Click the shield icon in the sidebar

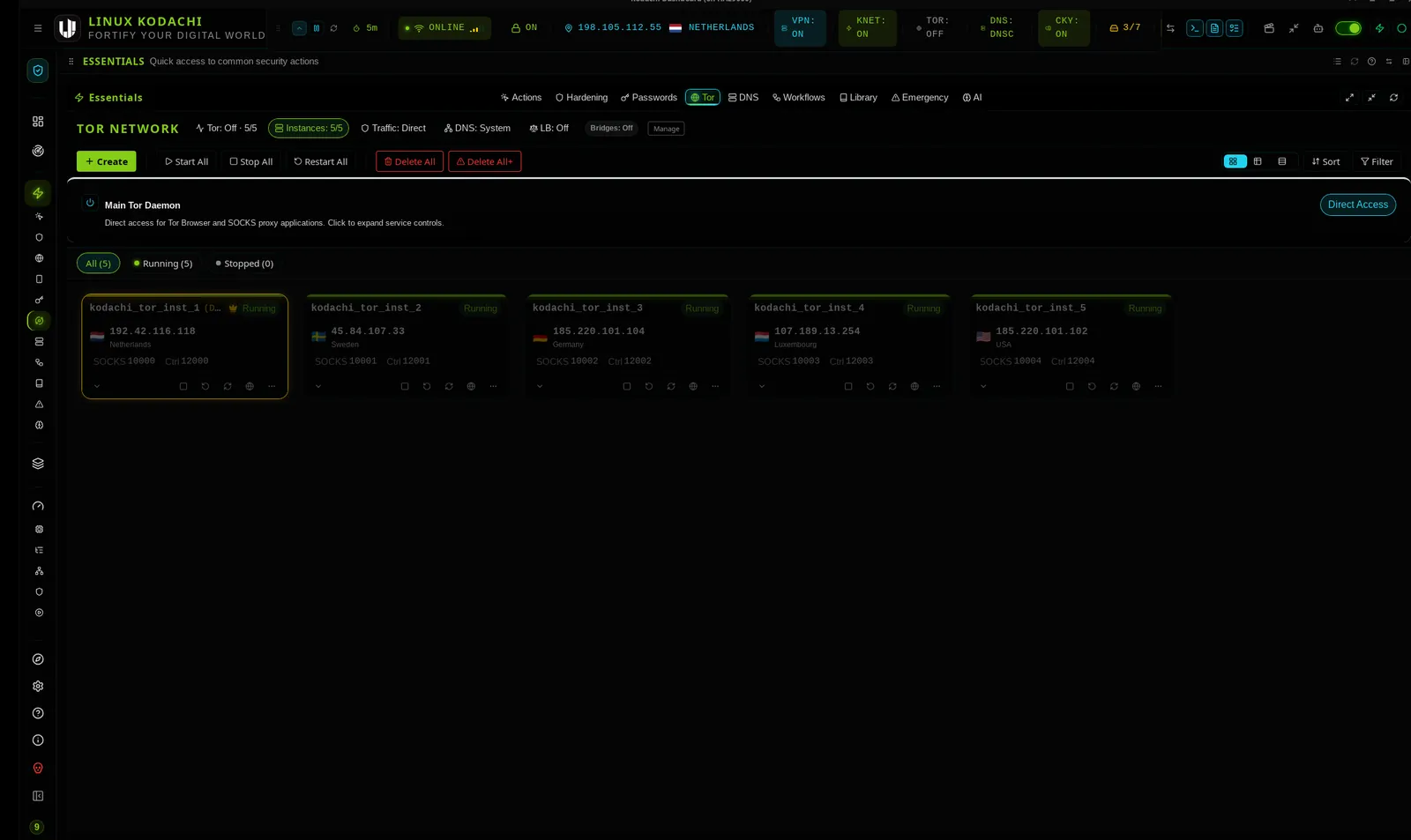tap(38, 71)
